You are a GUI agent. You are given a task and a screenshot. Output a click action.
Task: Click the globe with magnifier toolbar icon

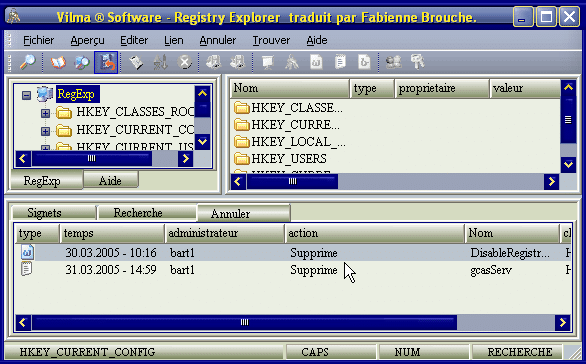coord(82,62)
